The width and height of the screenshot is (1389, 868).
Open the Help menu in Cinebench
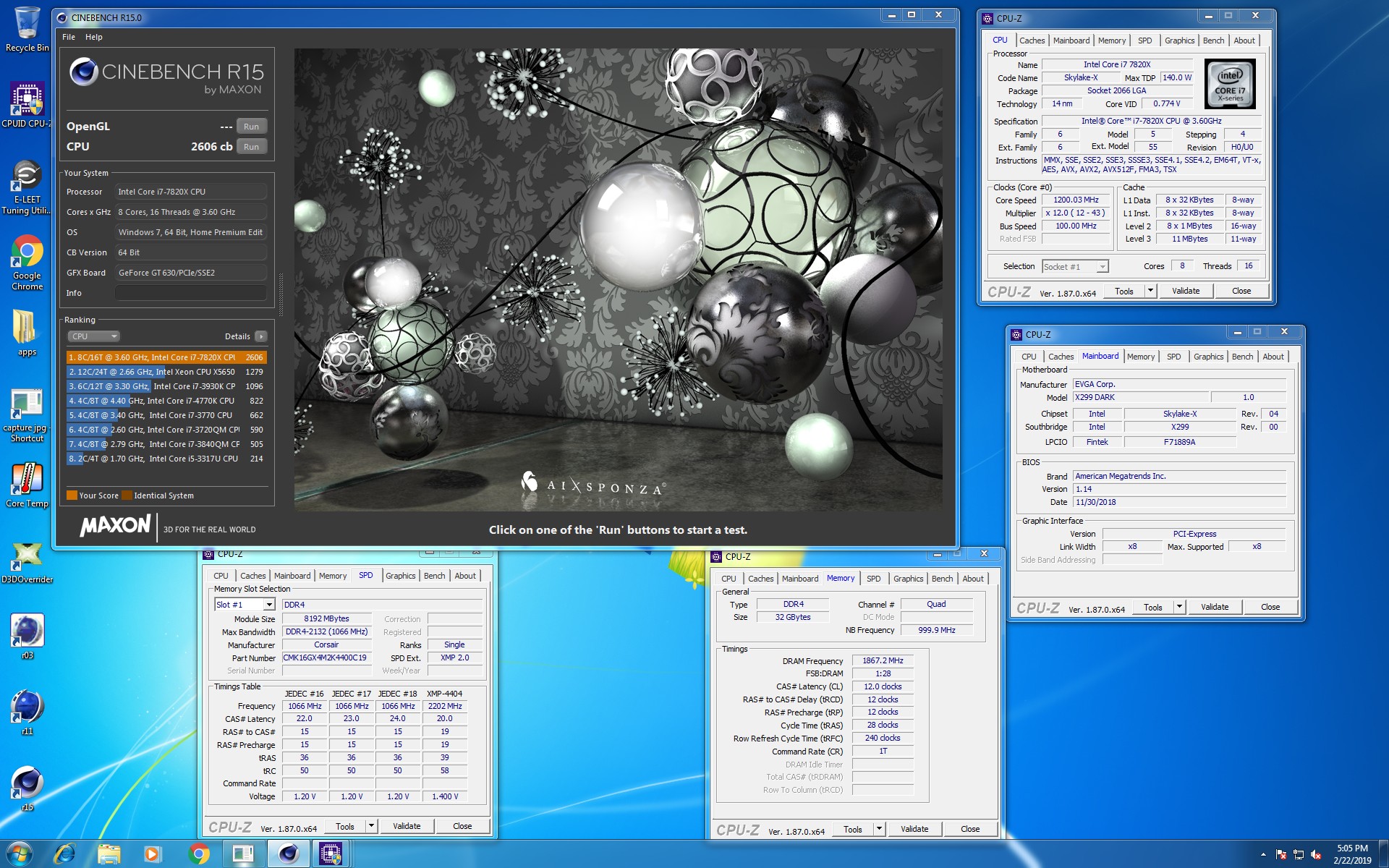[94, 37]
